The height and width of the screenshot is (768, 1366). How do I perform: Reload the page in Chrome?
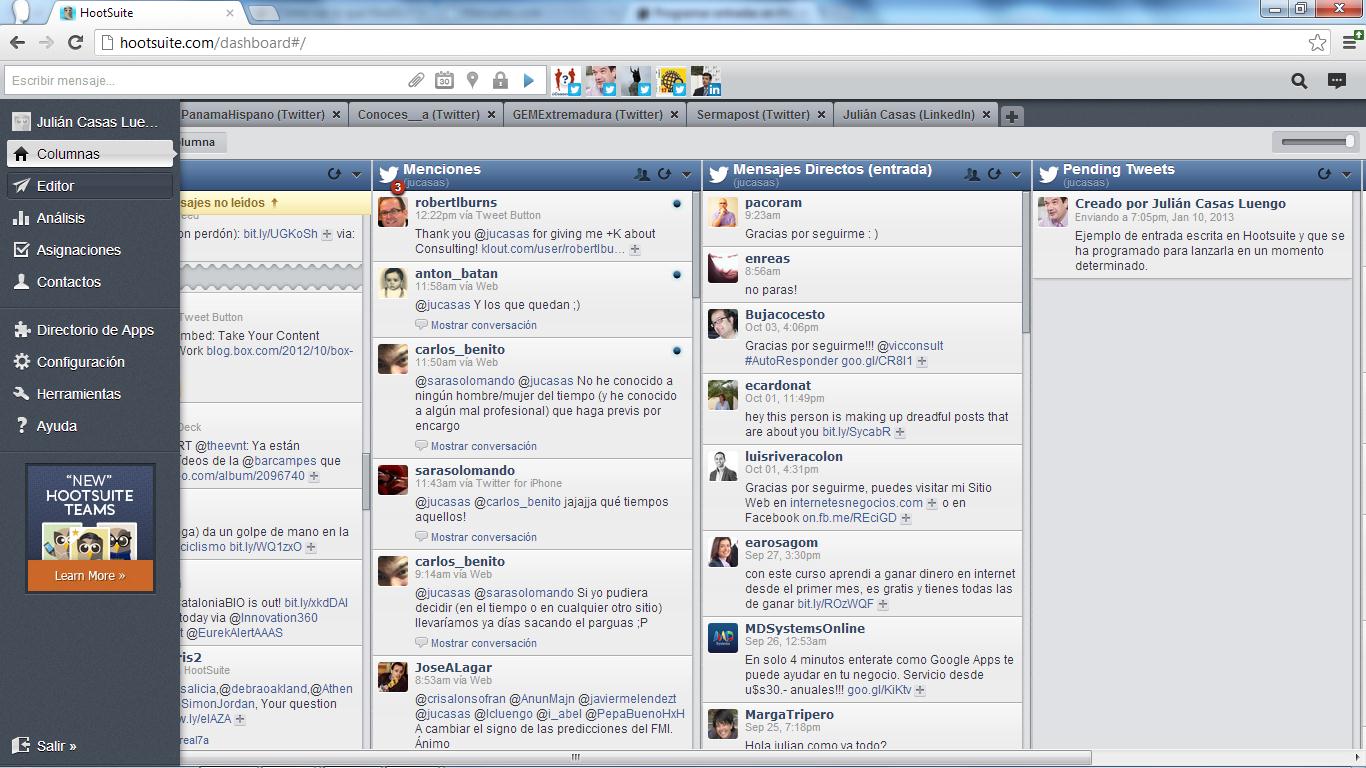(x=75, y=42)
